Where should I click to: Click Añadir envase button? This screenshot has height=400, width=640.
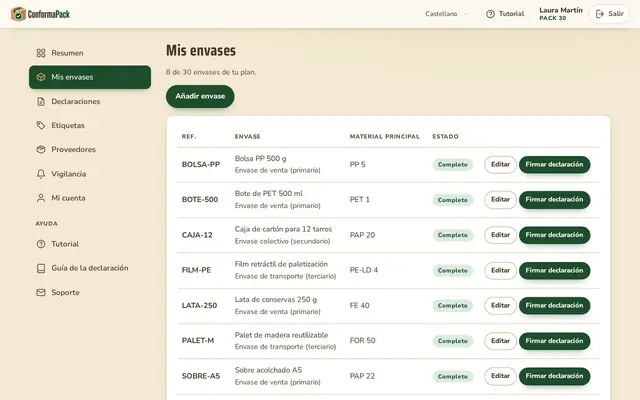click(200, 96)
